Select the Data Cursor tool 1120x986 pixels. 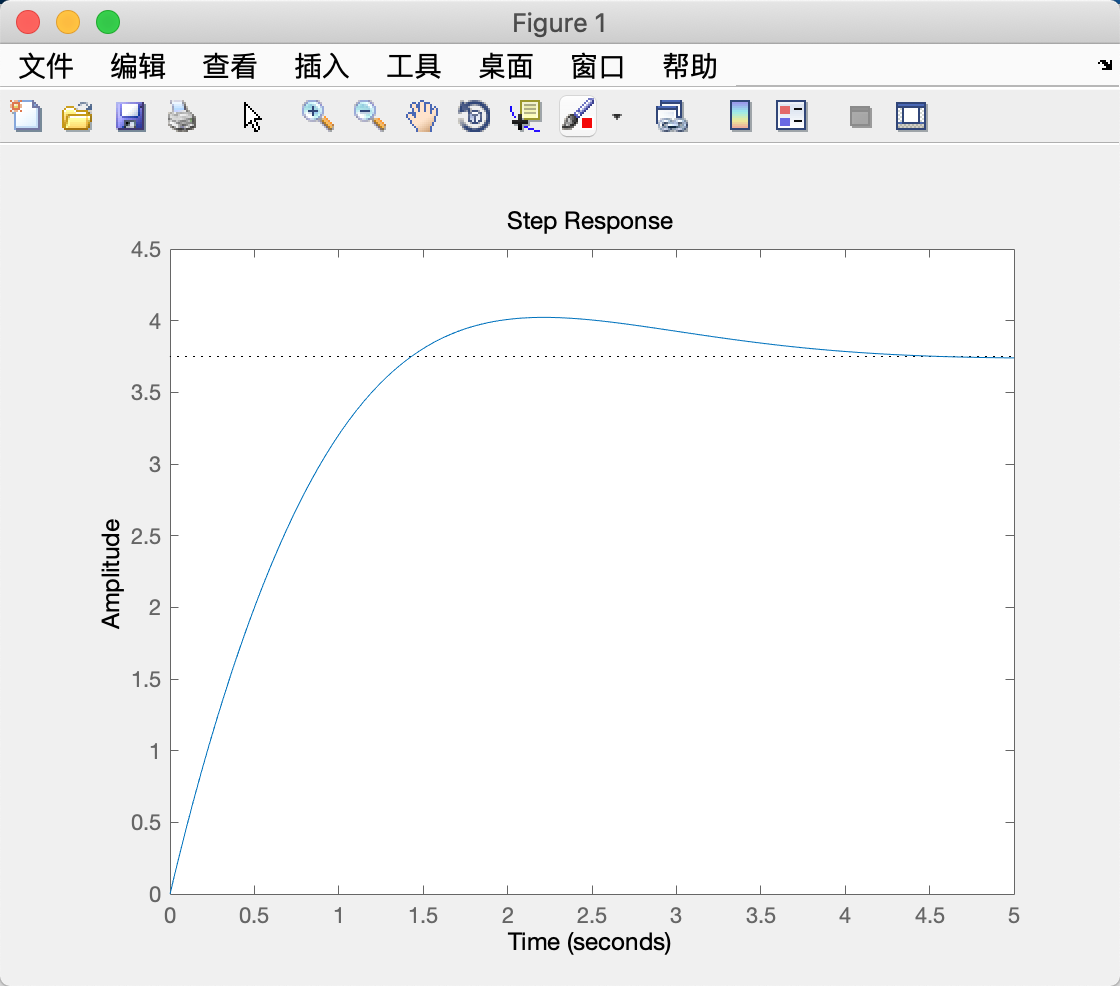point(524,116)
